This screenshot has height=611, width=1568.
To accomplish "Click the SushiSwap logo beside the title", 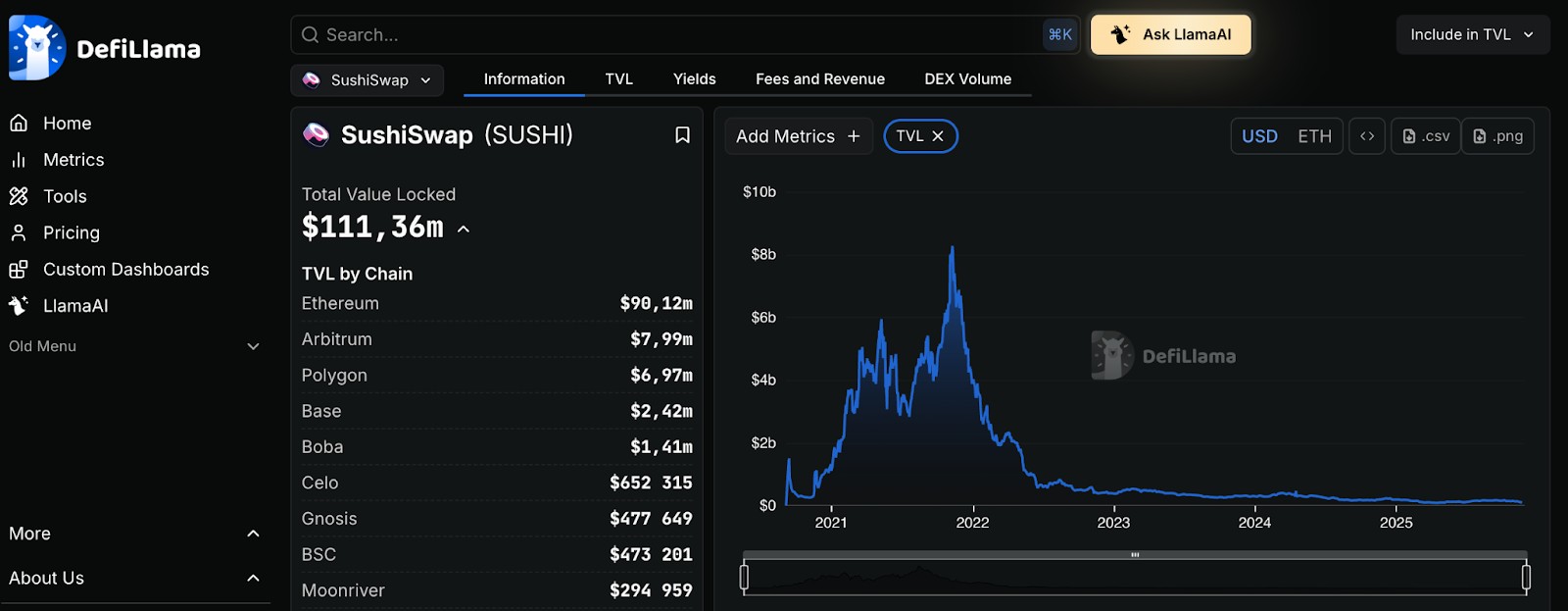I will tap(316, 134).
